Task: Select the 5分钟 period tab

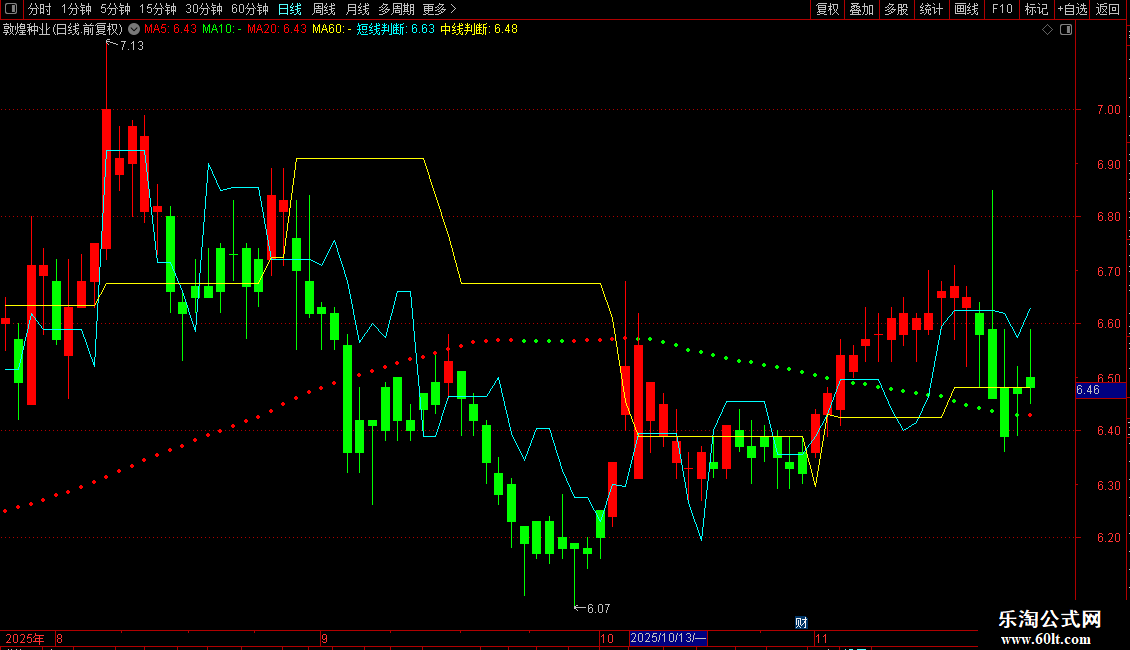Action: click(x=115, y=9)
